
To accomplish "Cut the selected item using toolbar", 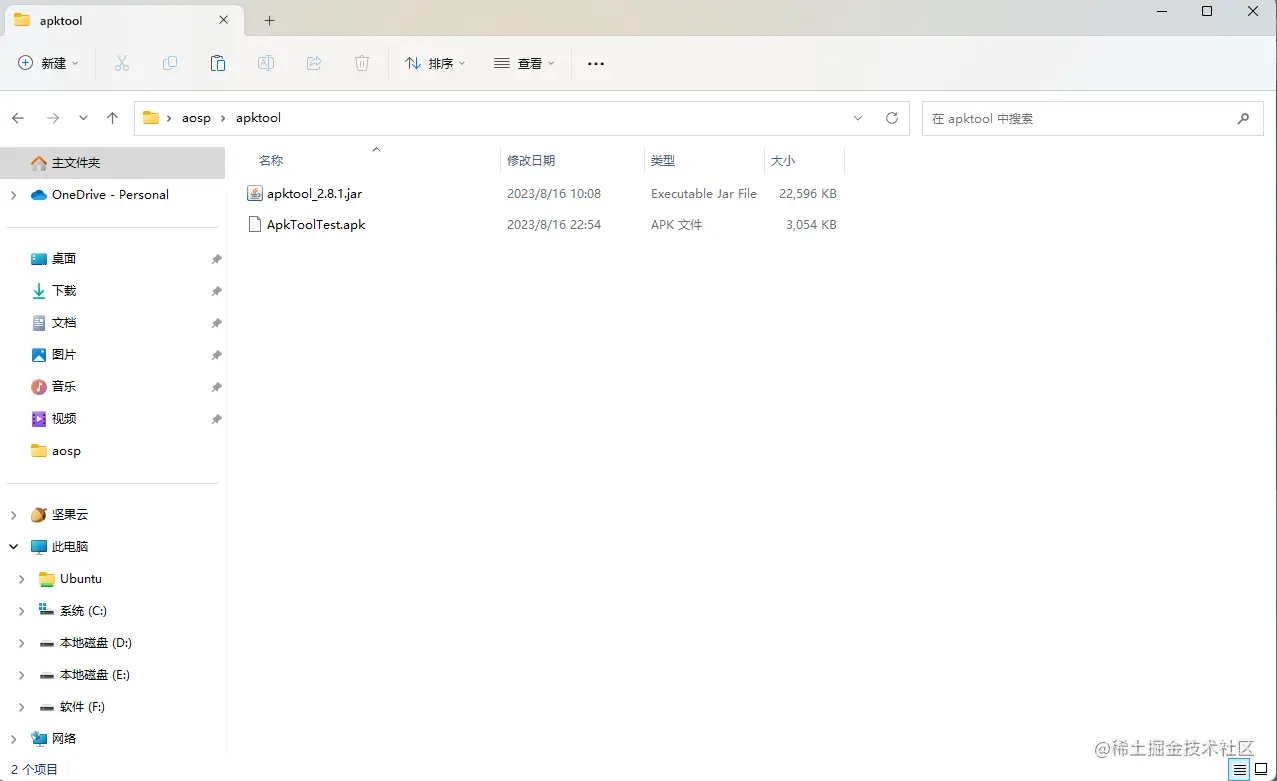I will click(x=122, y=63).
